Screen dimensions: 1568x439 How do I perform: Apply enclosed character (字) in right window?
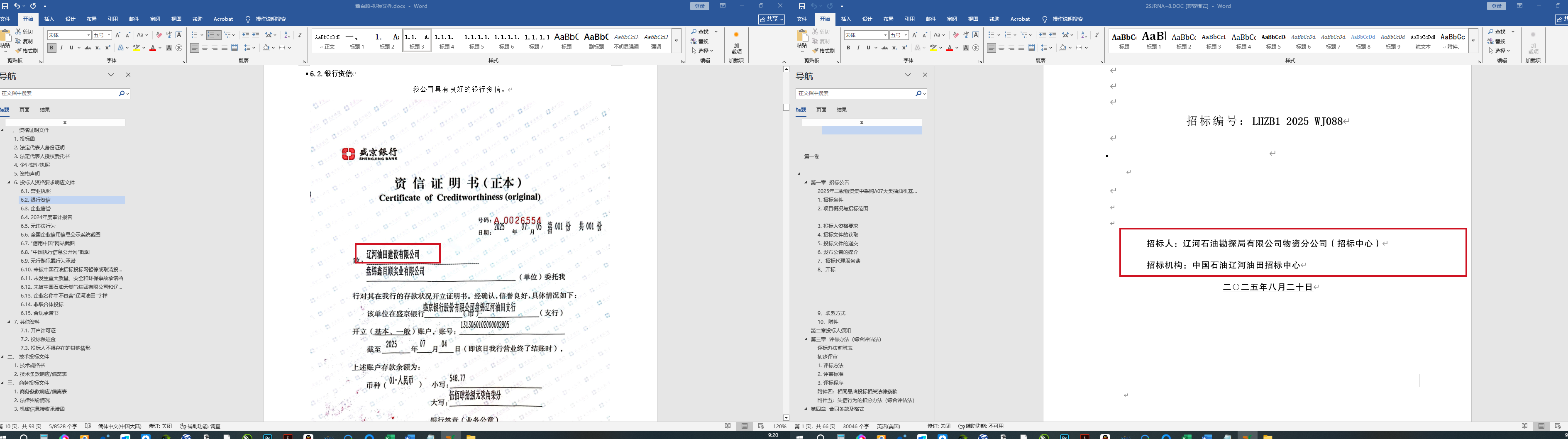click(976, 48)
